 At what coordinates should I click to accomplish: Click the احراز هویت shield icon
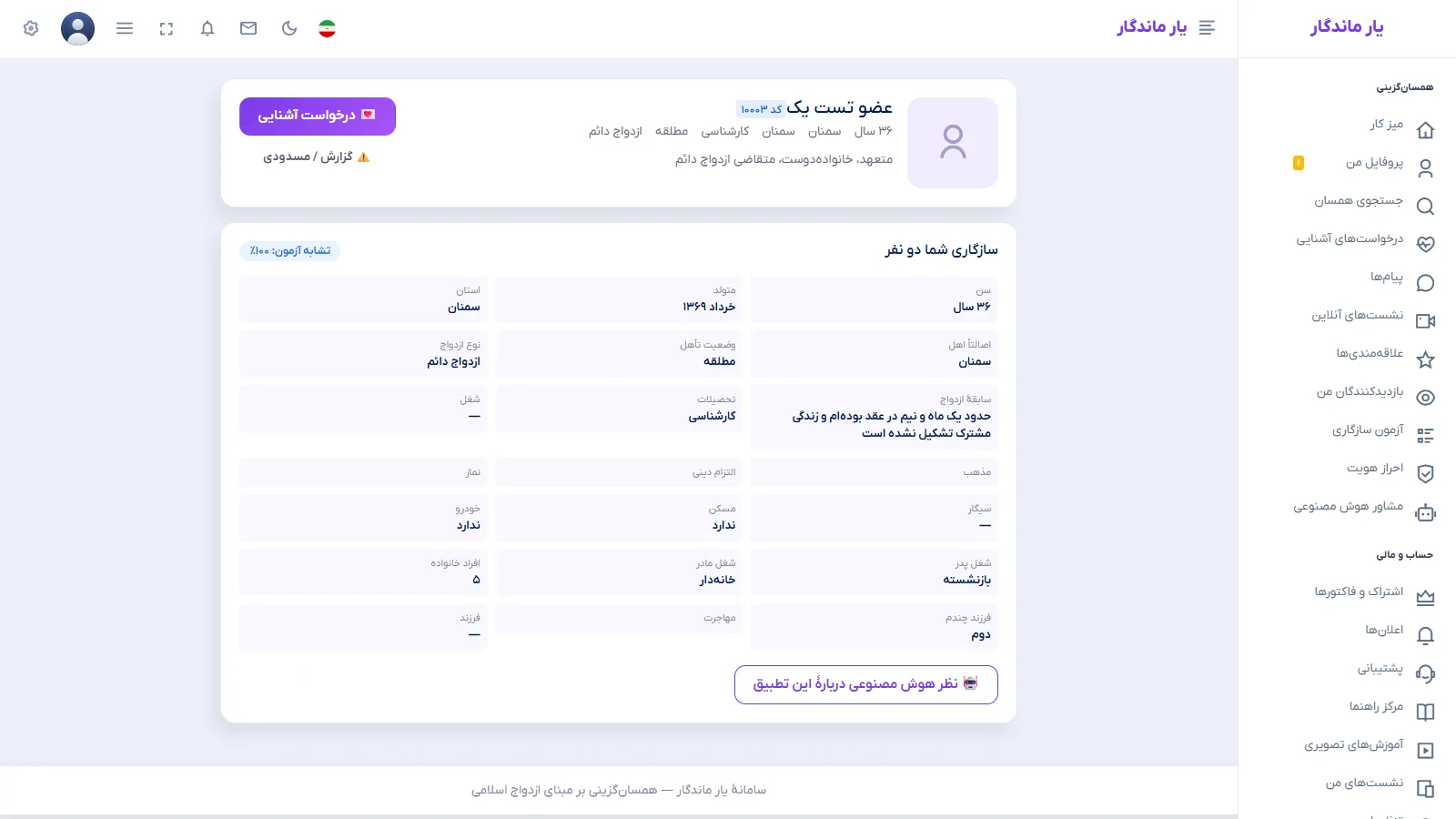1426,474
